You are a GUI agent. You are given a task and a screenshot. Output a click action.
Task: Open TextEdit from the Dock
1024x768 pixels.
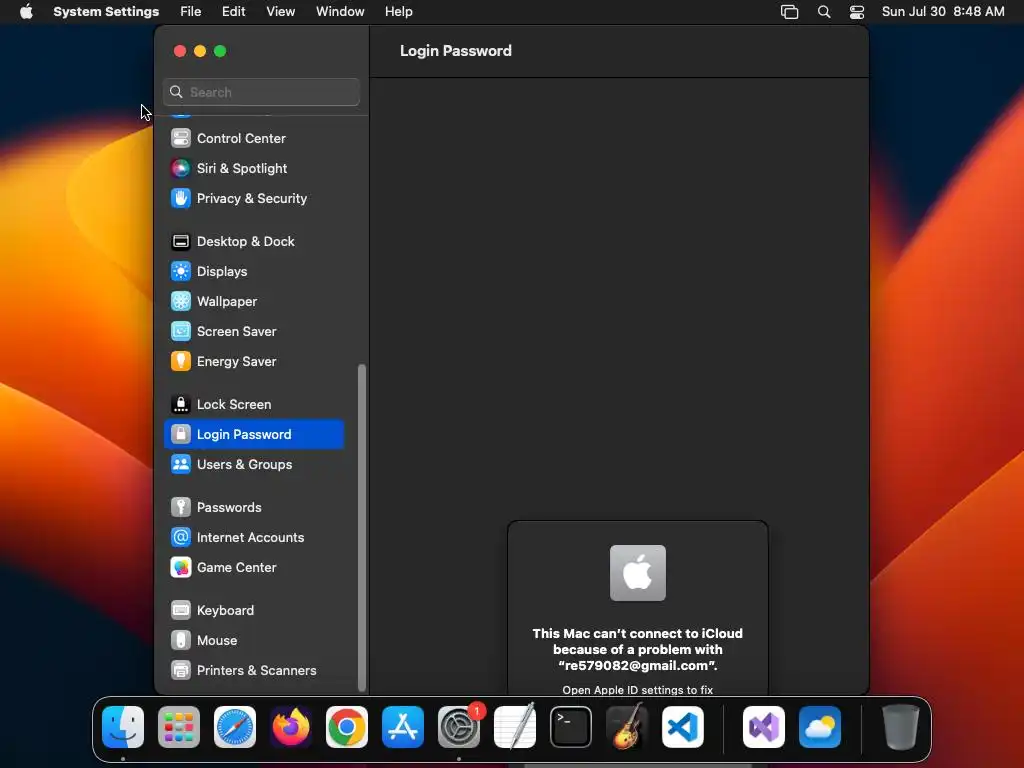(515, 727)
